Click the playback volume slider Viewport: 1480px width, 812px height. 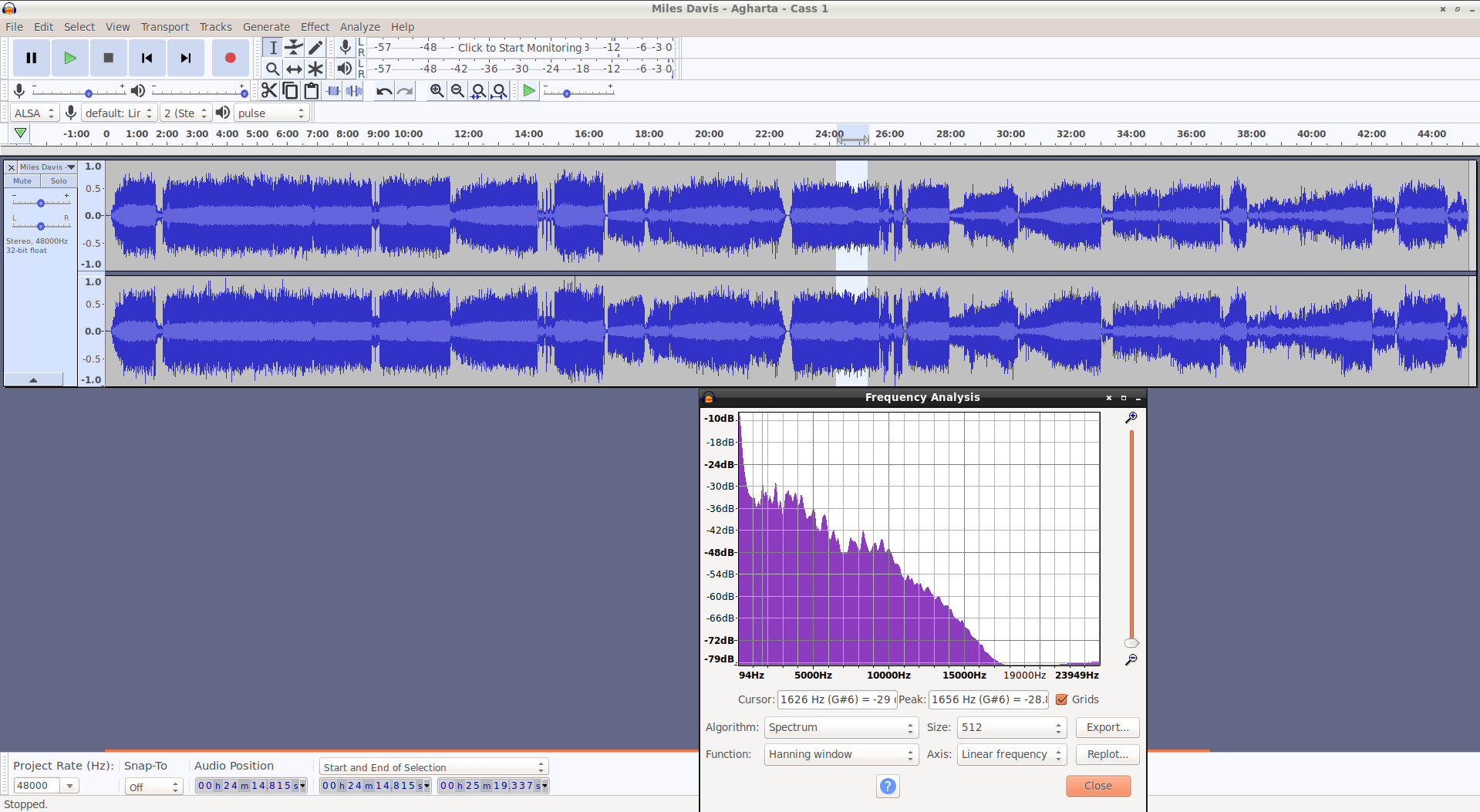(x=199, y=92)
